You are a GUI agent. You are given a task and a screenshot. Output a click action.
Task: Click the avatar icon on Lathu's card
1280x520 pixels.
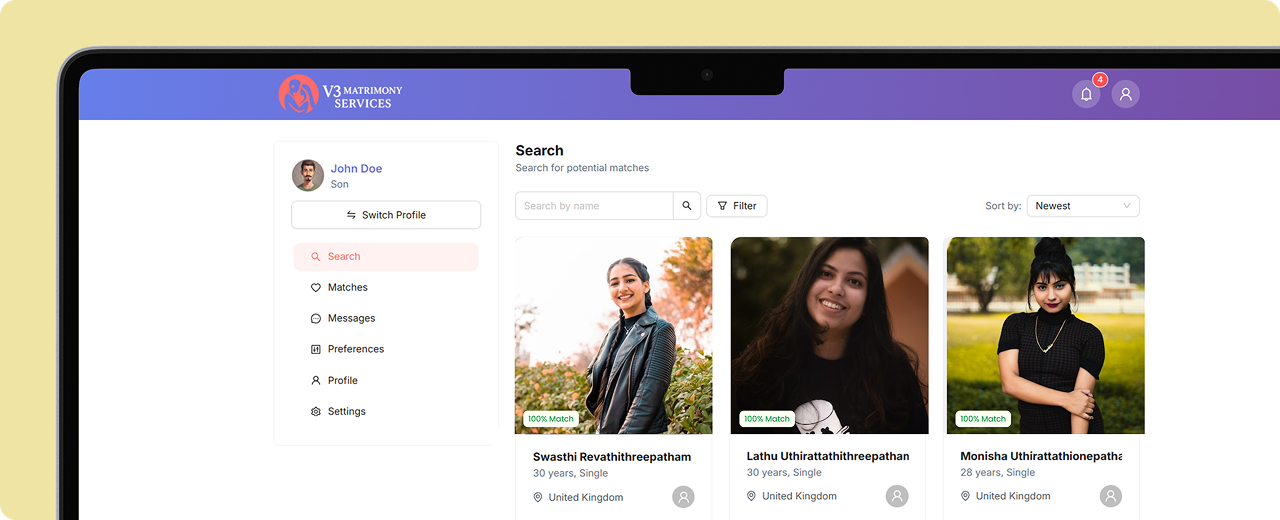pyautogui.click(x=897, y=496)
